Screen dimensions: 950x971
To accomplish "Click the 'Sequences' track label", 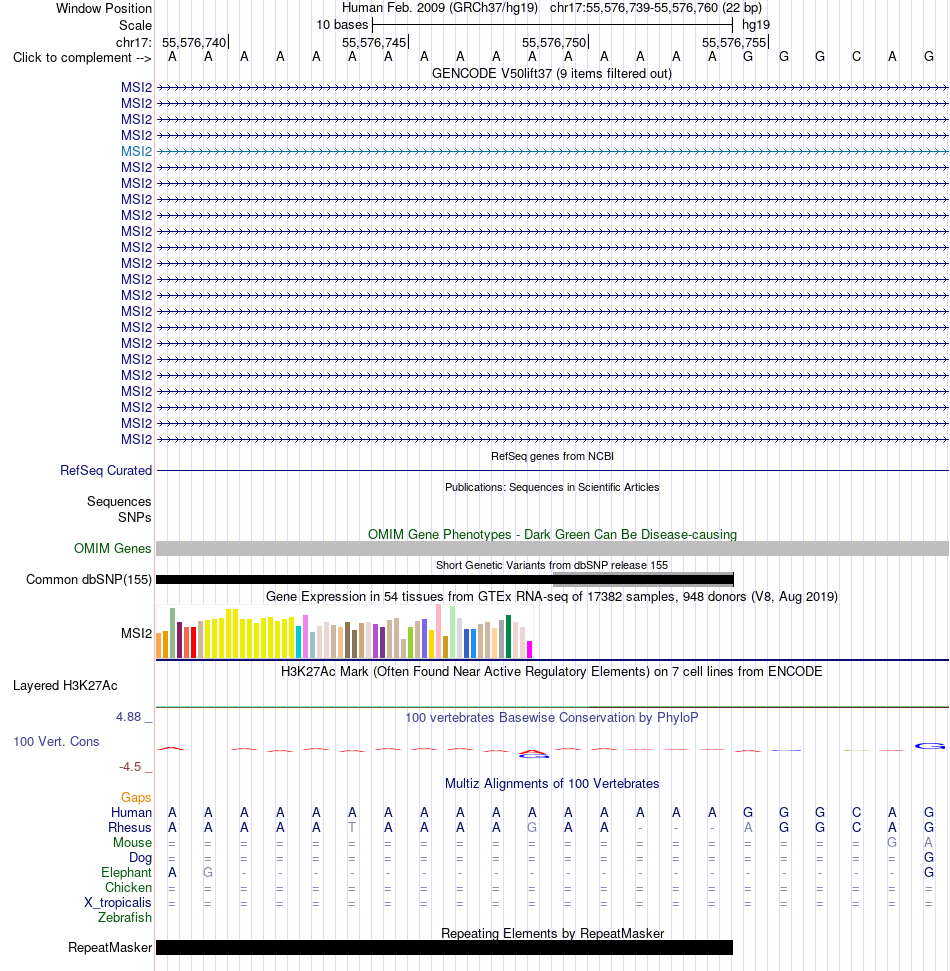I will [x=119, y=502].
